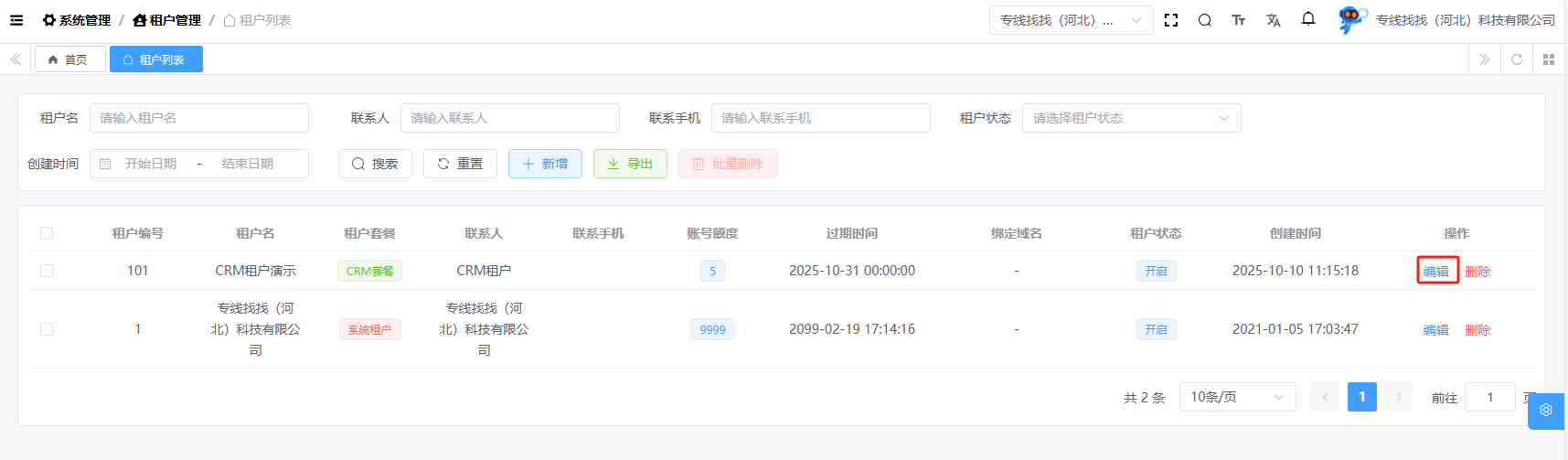The width and height of the screenshot is (1568, 460).
Task: Click 编辑 for CRM租户演示 row
Action: 1436,272
